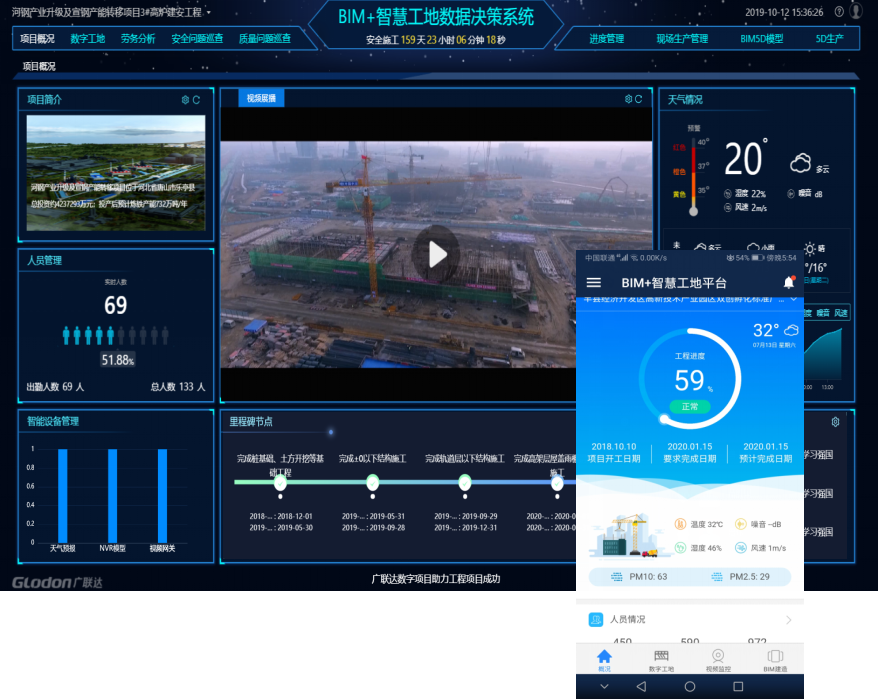The height and width of the screenshot is (699, 878).
Task: Tap the notification bell in mobile app
Action: [788, 283]
